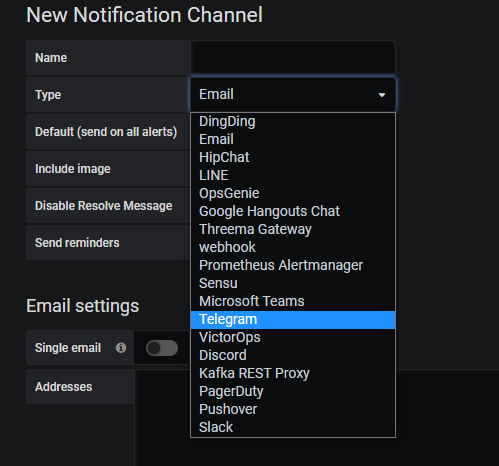This screenshot has width=499, height=466.
Task: Pick Slack from the type list
Action: 293,427
